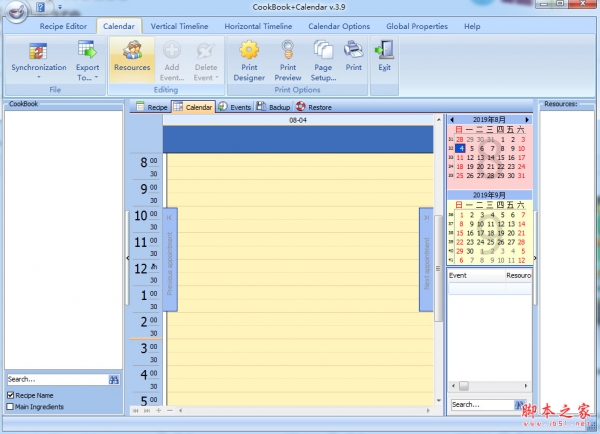Select September 10 in the date navigator
600x434 pixels.
coord(480,224)
